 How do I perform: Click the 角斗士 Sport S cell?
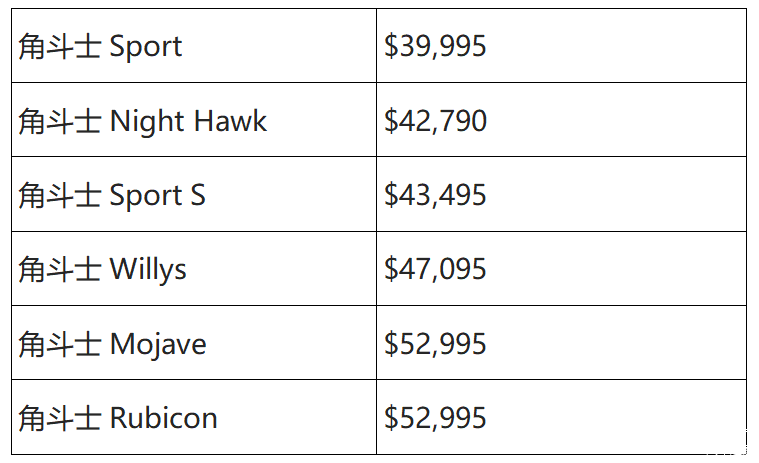pos(112,195)
